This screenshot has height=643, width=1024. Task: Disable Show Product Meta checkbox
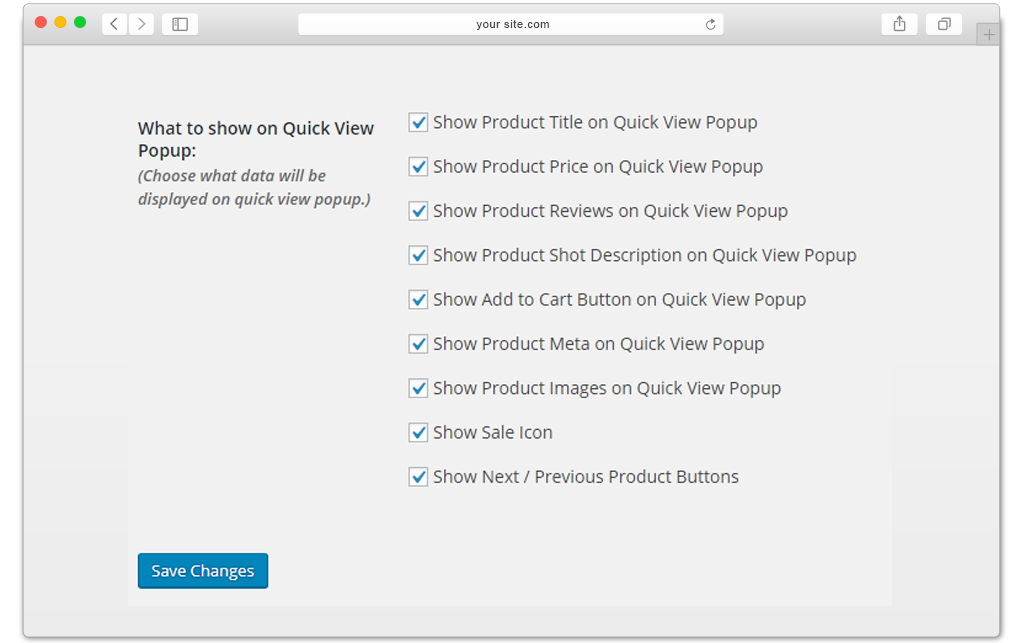[418, 344]
